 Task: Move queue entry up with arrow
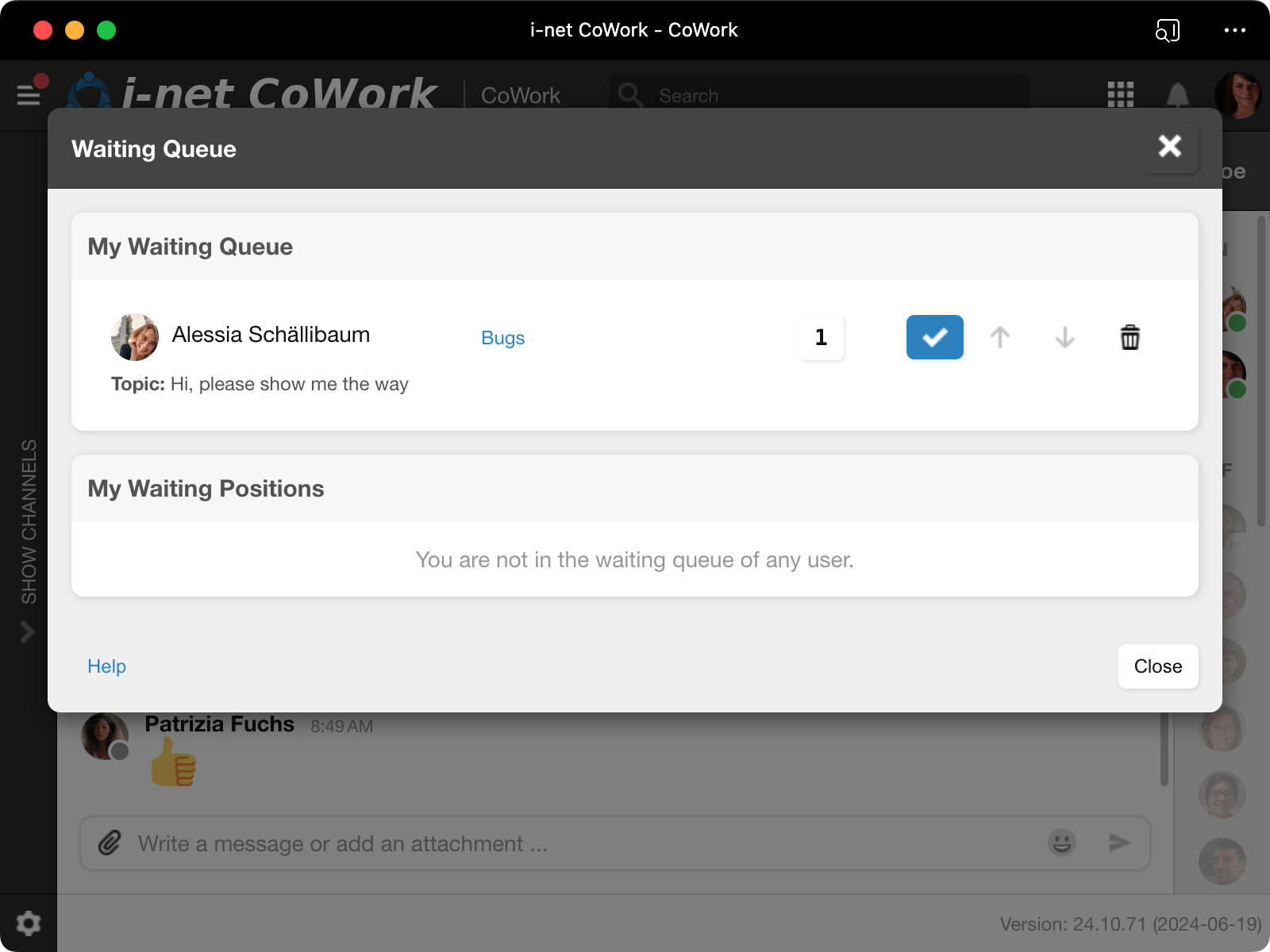(x=1000, y=337)
